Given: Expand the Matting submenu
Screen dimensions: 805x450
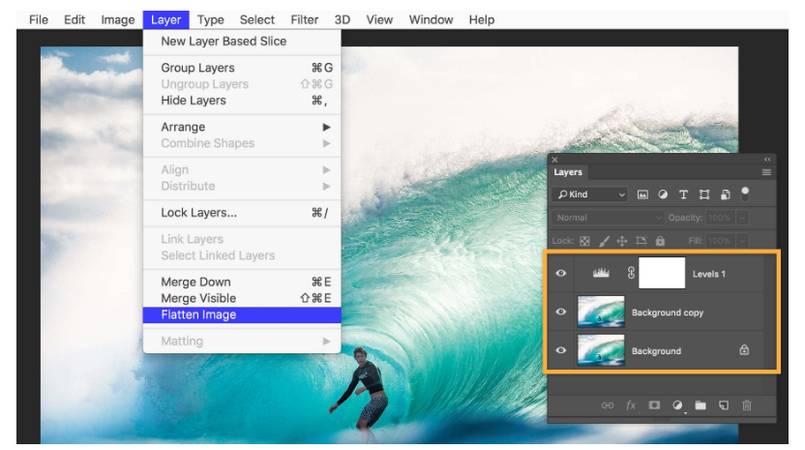Looking at the screenshot, I should pyautogui.click(x=327, y=341).
